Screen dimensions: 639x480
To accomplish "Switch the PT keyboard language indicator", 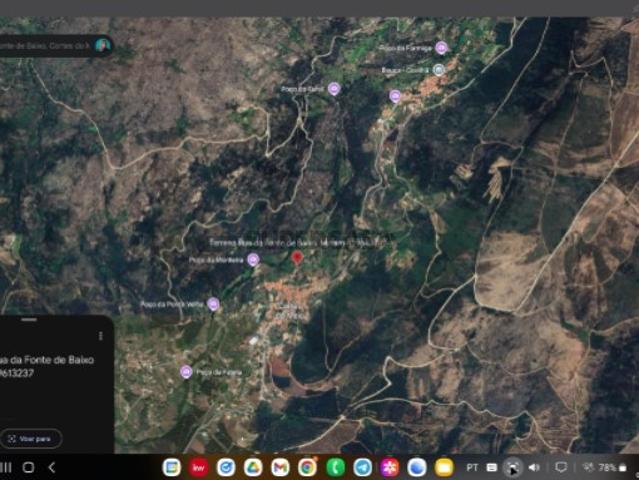I will point(472,467).
